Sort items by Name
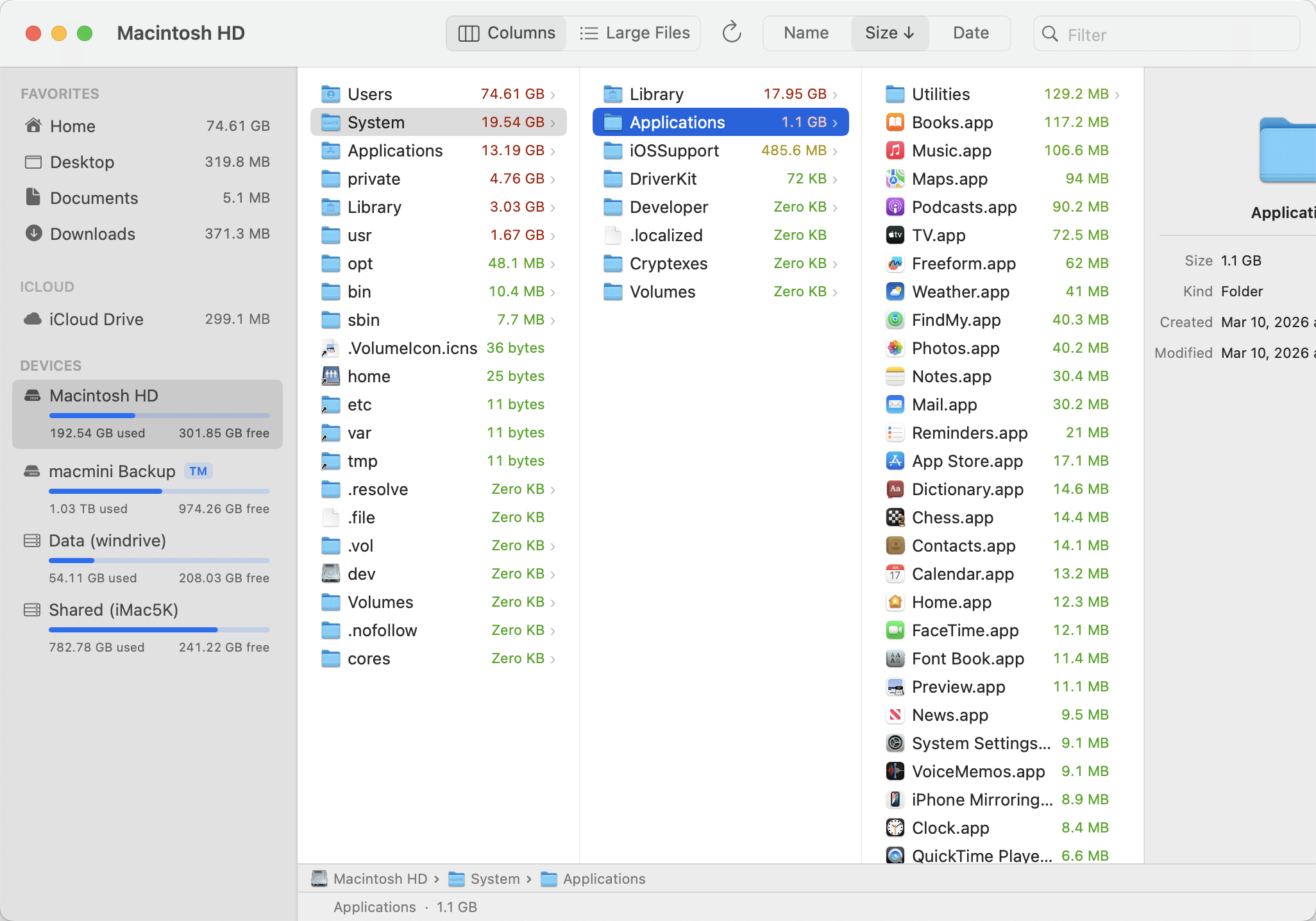Screen dimensions: 1316x921 806,33
